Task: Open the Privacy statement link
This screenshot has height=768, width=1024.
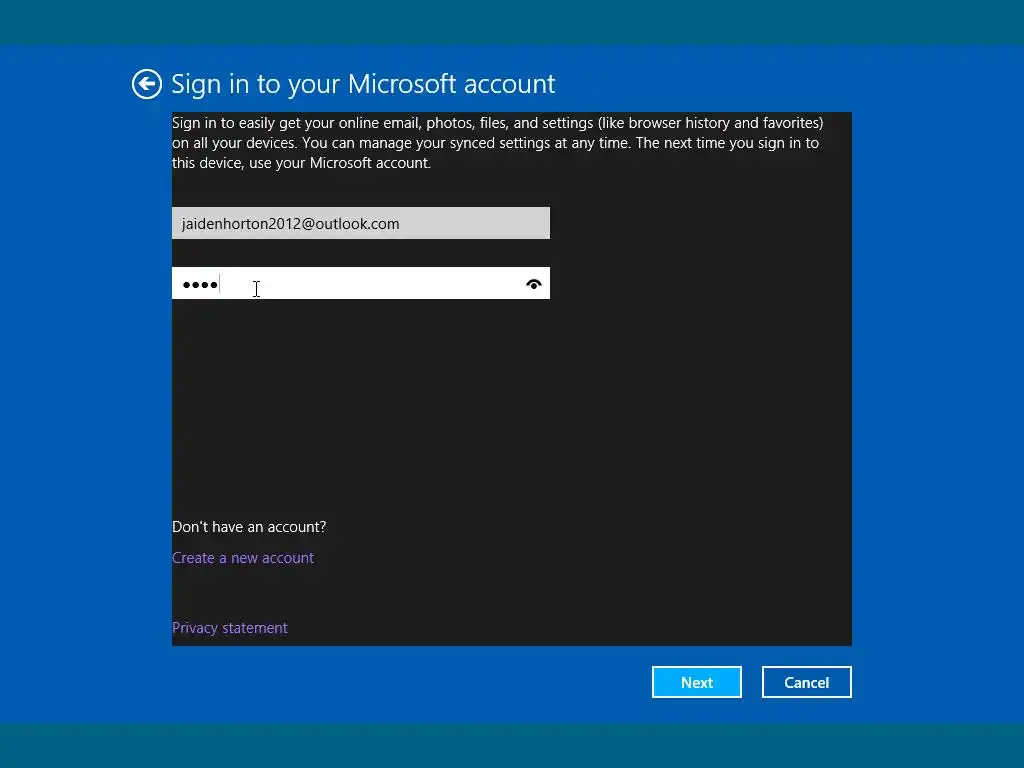Action: [x=229, y=628]
